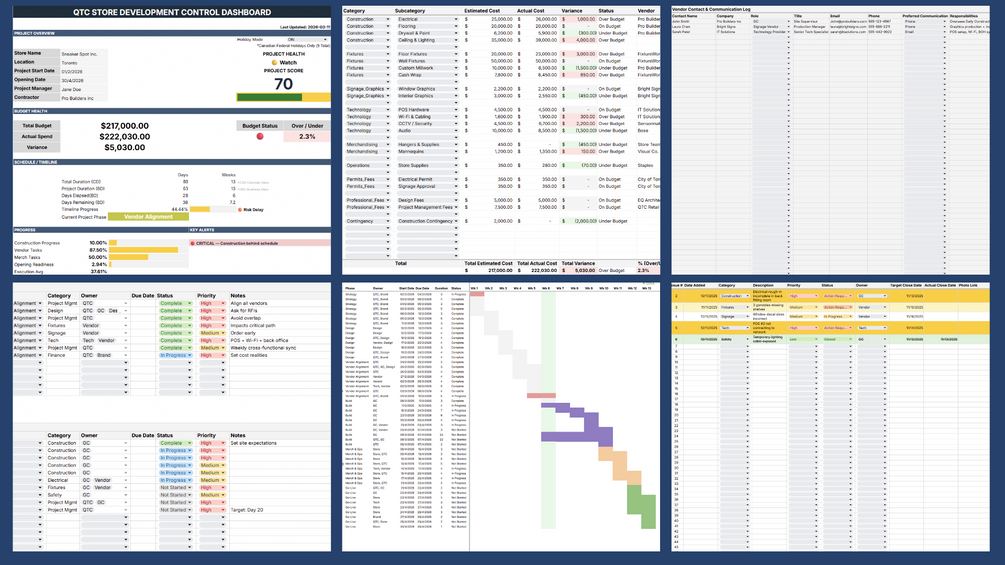
Task: Open the Subcategory dropdown showing Cash Wrap
Action: coord(428,75)
